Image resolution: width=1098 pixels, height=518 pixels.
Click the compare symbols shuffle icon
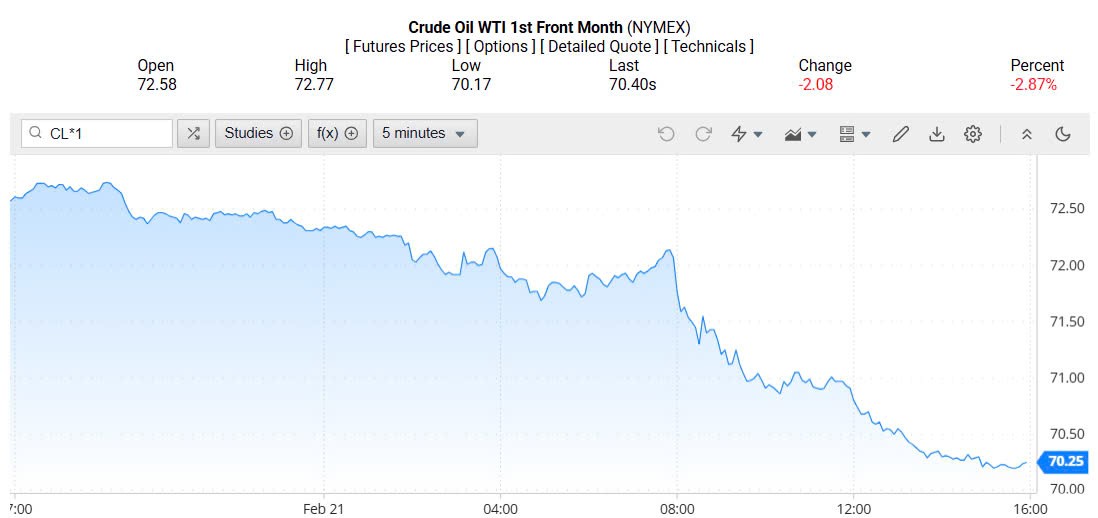[193, 134]
